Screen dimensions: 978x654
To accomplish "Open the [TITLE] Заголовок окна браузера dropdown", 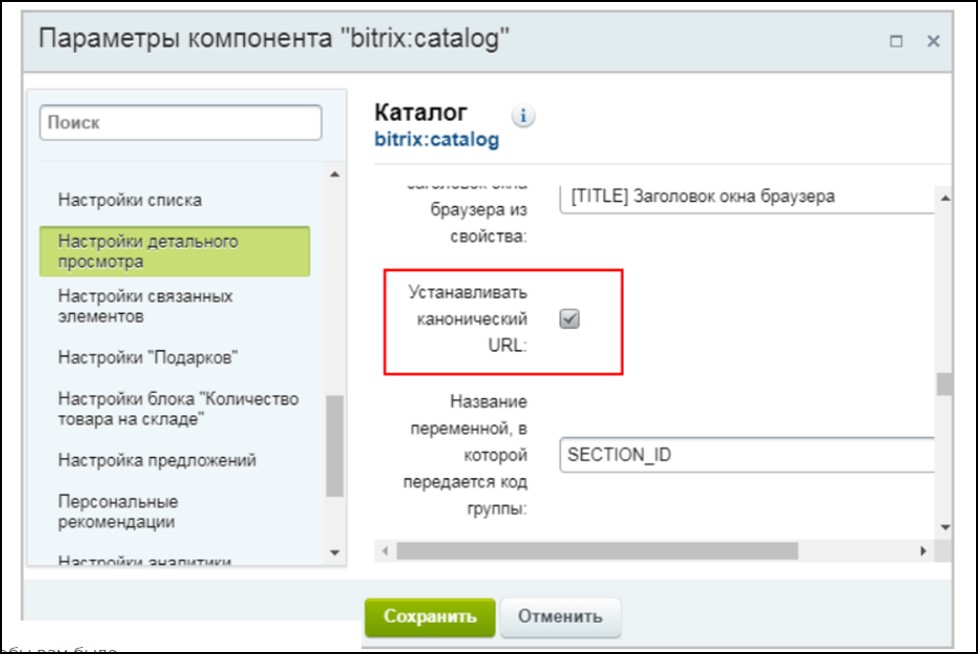I will coord(747,197).
